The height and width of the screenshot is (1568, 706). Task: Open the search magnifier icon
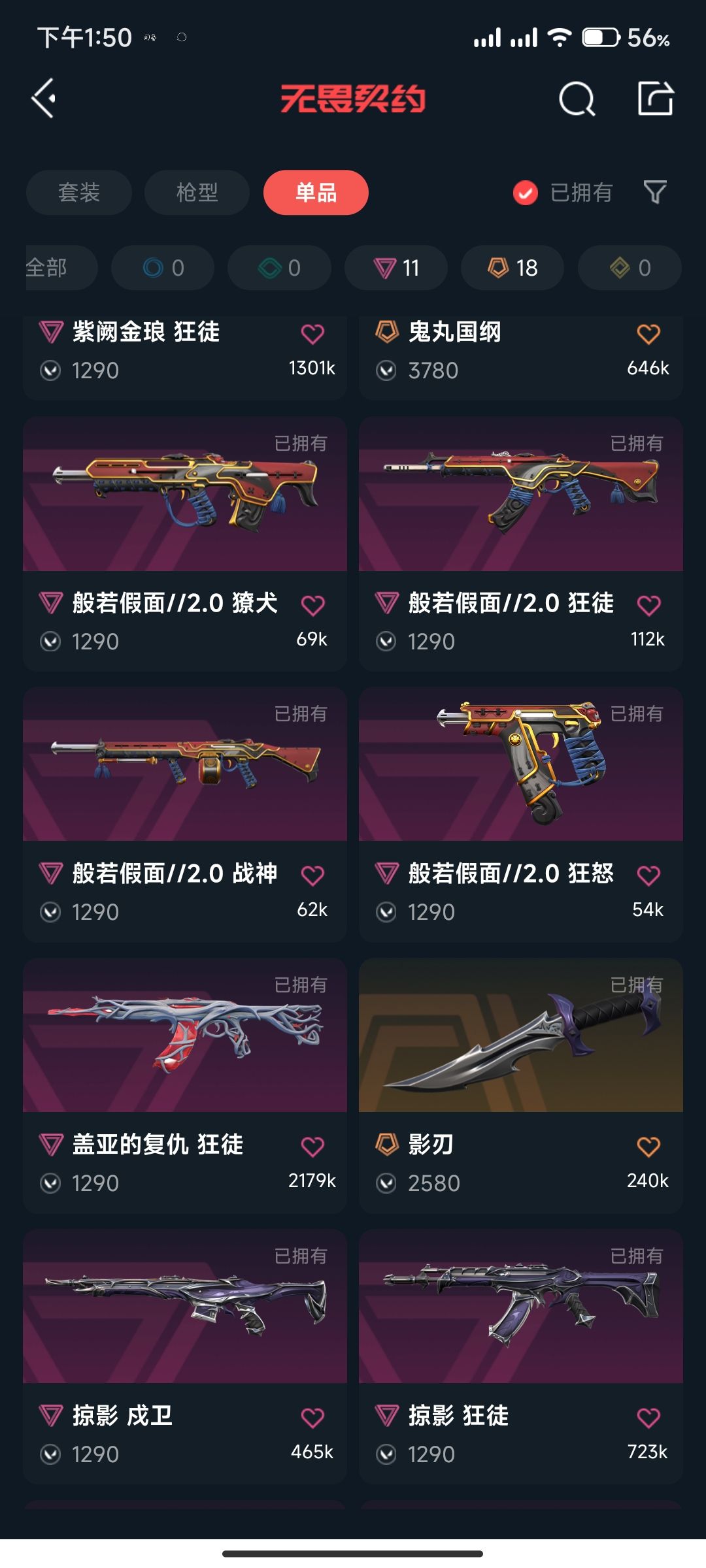[577, 99]
